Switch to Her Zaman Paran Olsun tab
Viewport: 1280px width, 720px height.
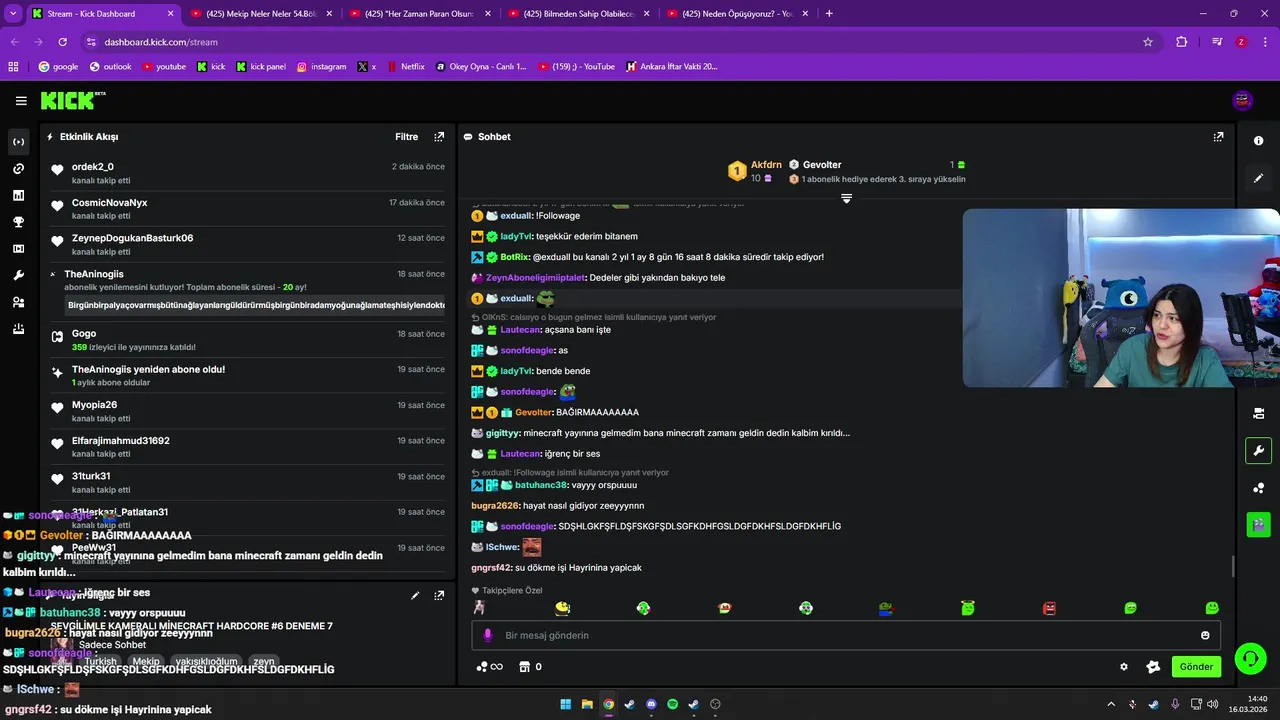click(x=419, y=14)
